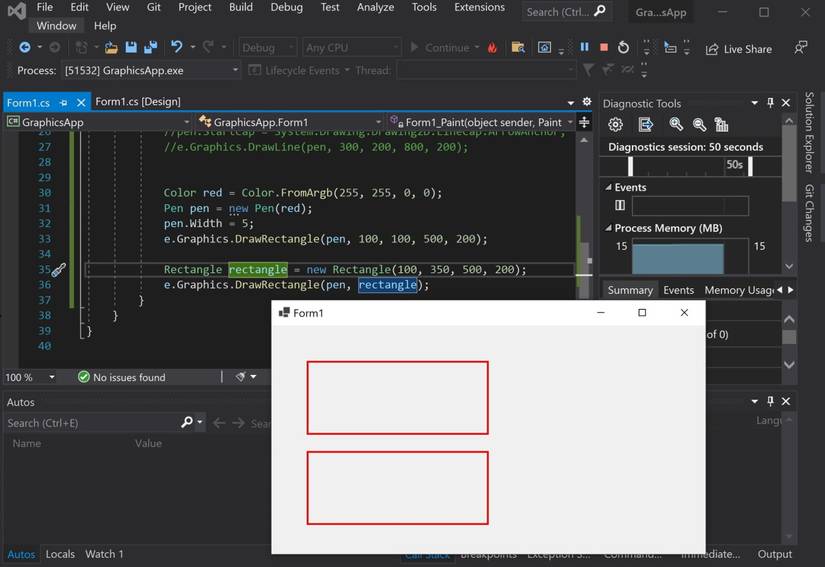Open the Debug configuration dropdown
Screen dimensions: 825x567
(267, 48)
